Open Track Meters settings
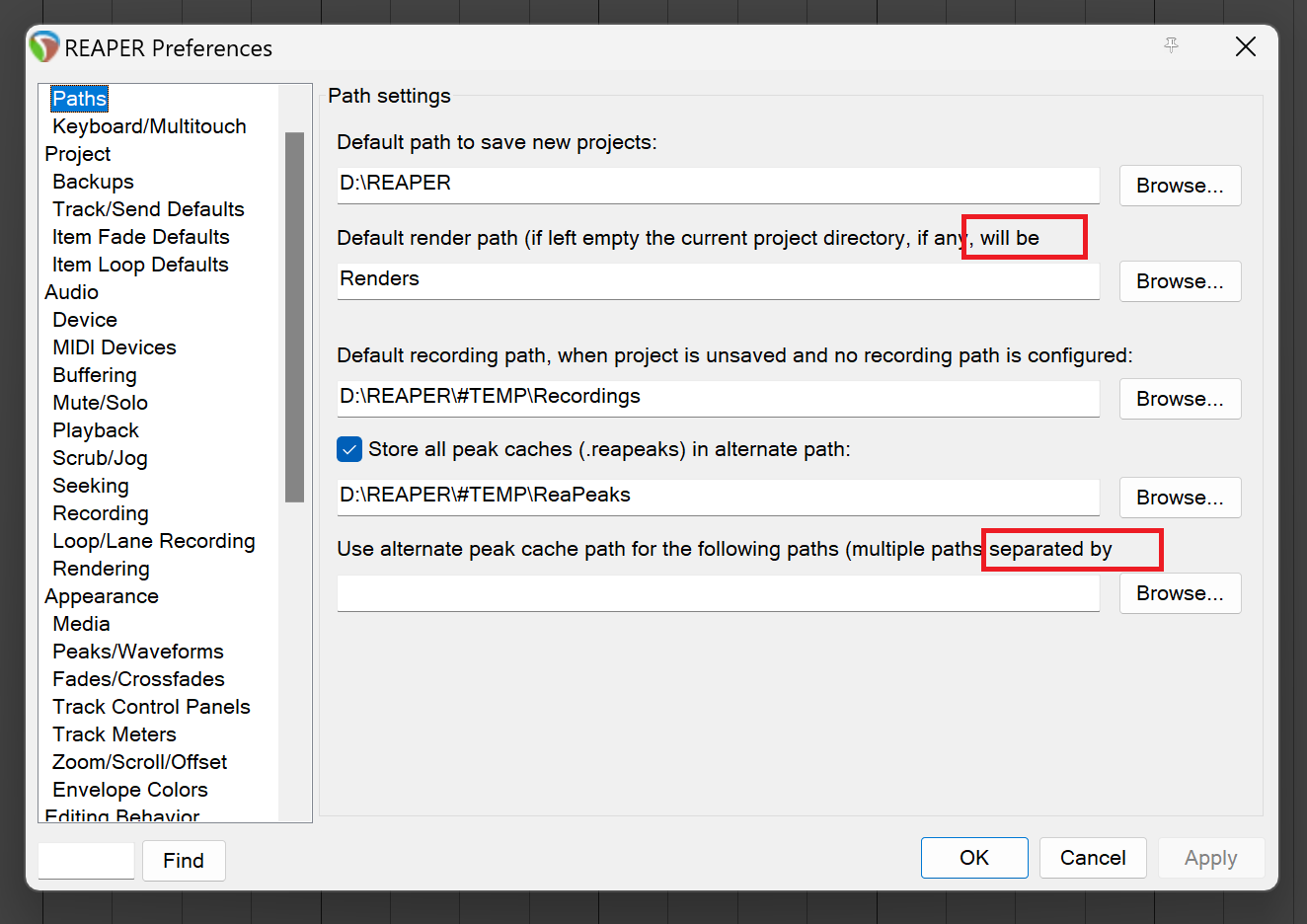The height and width of the screenshot is (924, 1307). pos(115,734)
